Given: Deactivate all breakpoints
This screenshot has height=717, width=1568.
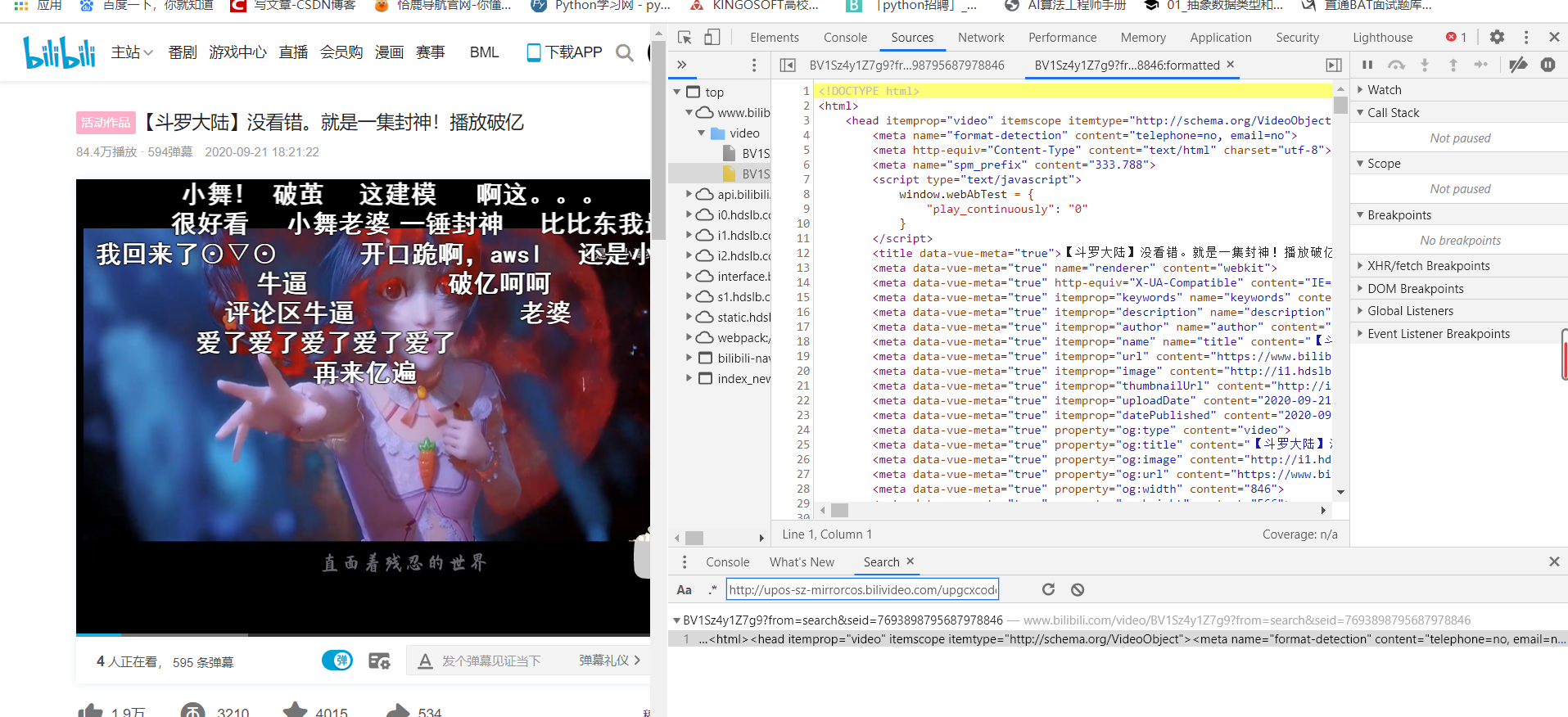Looking at the screenshot, I should 1518,65.
